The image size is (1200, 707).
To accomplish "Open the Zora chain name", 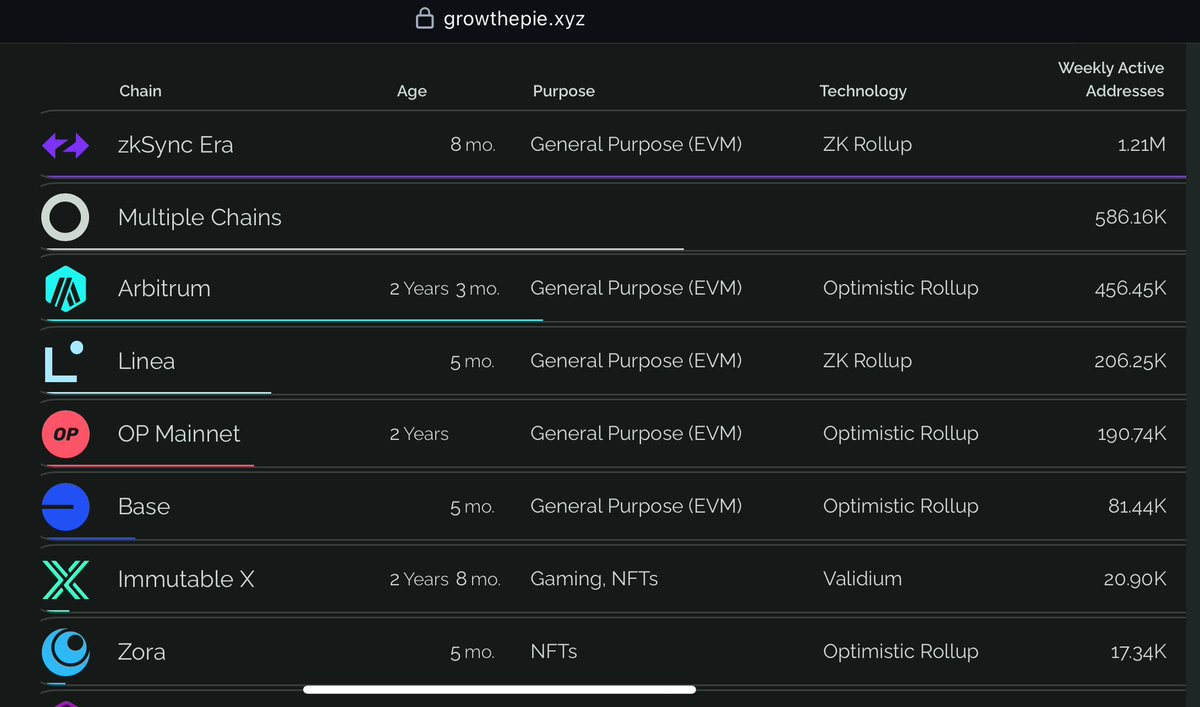I will click(142, 652).
